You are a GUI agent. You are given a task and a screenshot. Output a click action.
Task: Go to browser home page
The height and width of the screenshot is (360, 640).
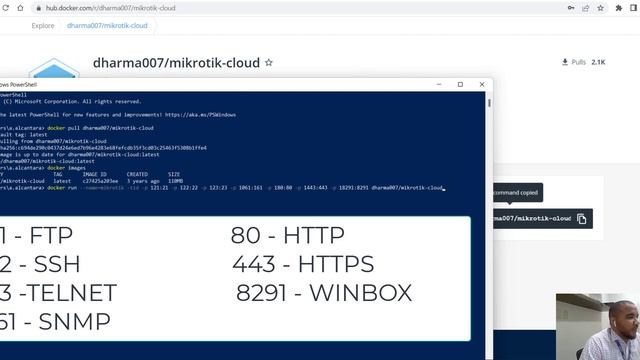click(x=20, y=8)
